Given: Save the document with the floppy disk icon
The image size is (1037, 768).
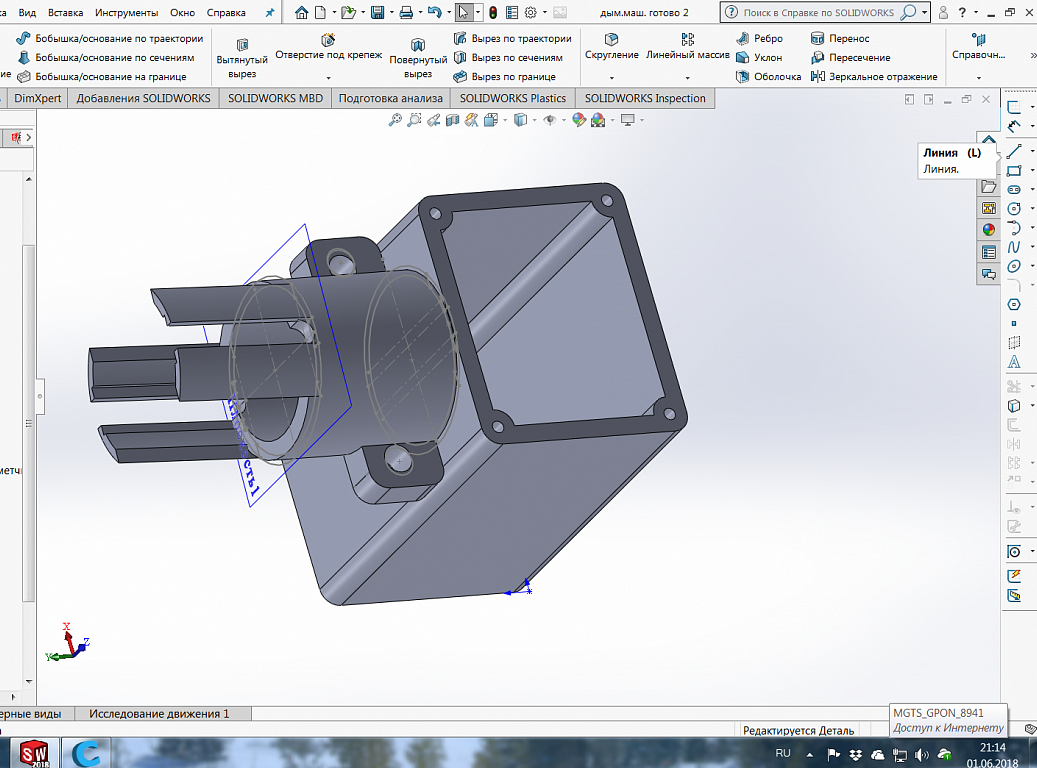Looking at the screenshot, I should click(x=378, y=13).
